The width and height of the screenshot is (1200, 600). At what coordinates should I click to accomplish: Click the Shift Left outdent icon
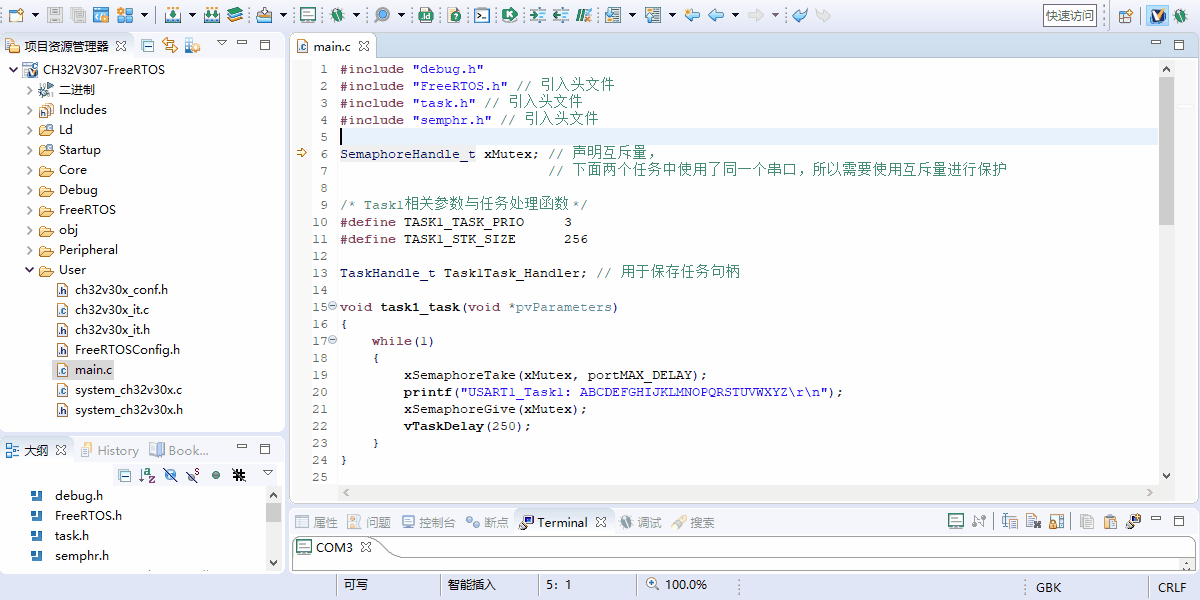560,15
